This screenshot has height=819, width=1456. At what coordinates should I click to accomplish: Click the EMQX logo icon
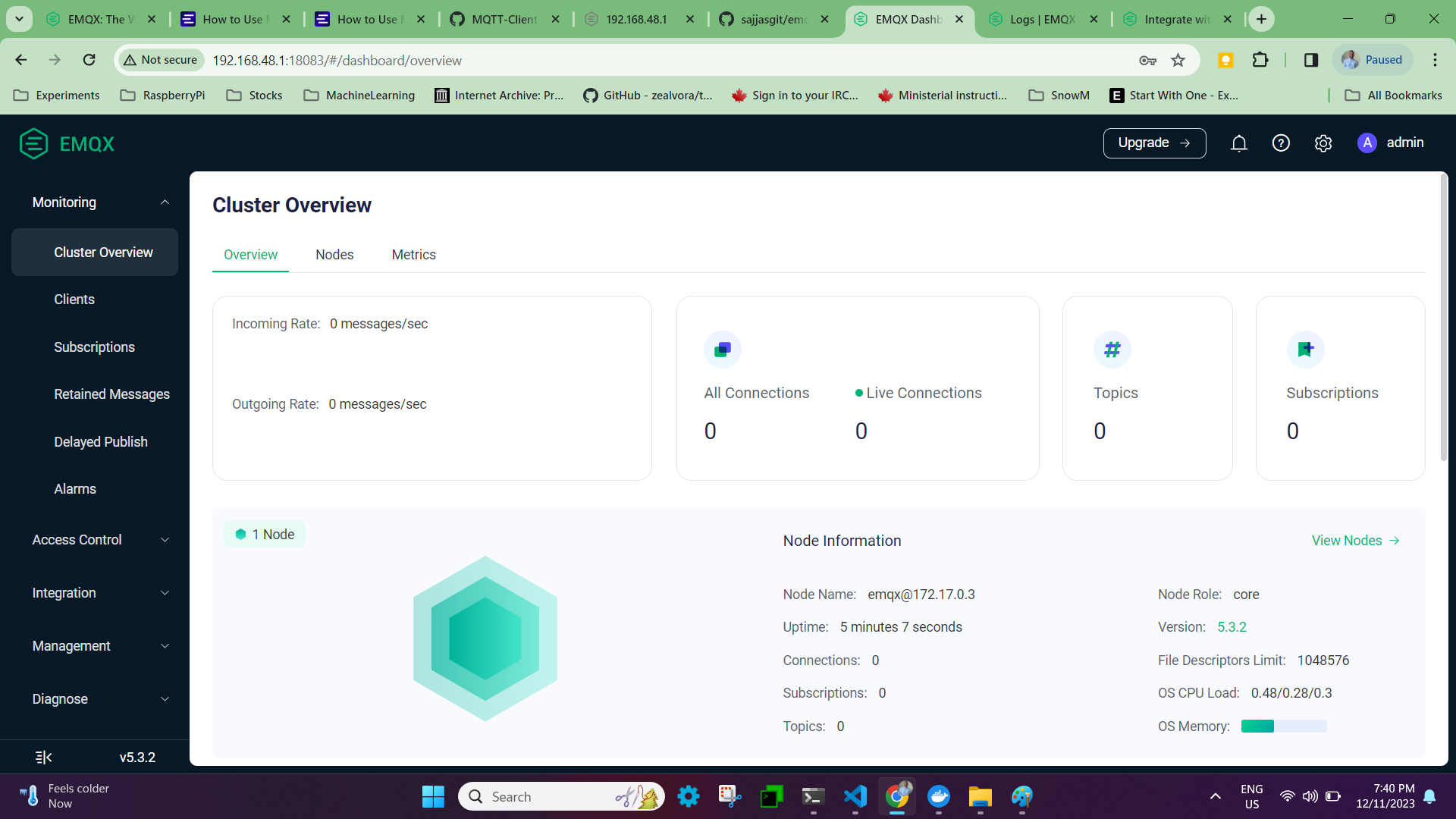point(33,143)
